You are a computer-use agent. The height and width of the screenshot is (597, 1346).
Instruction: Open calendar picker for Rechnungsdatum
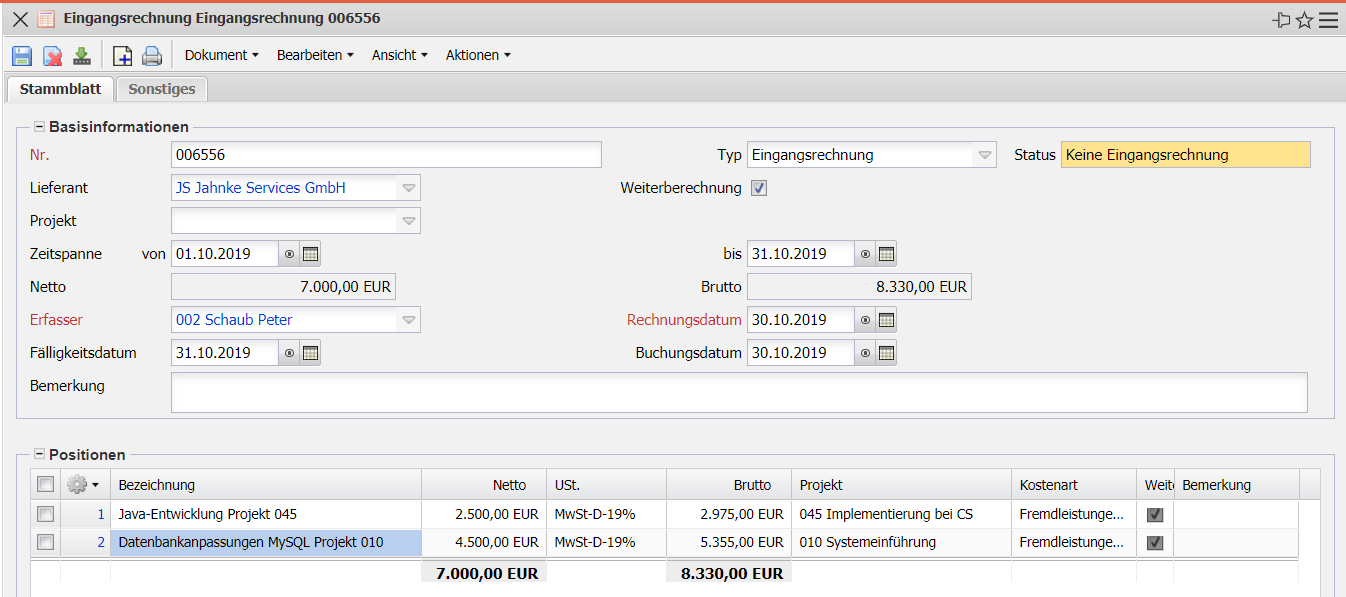[887, 321]
